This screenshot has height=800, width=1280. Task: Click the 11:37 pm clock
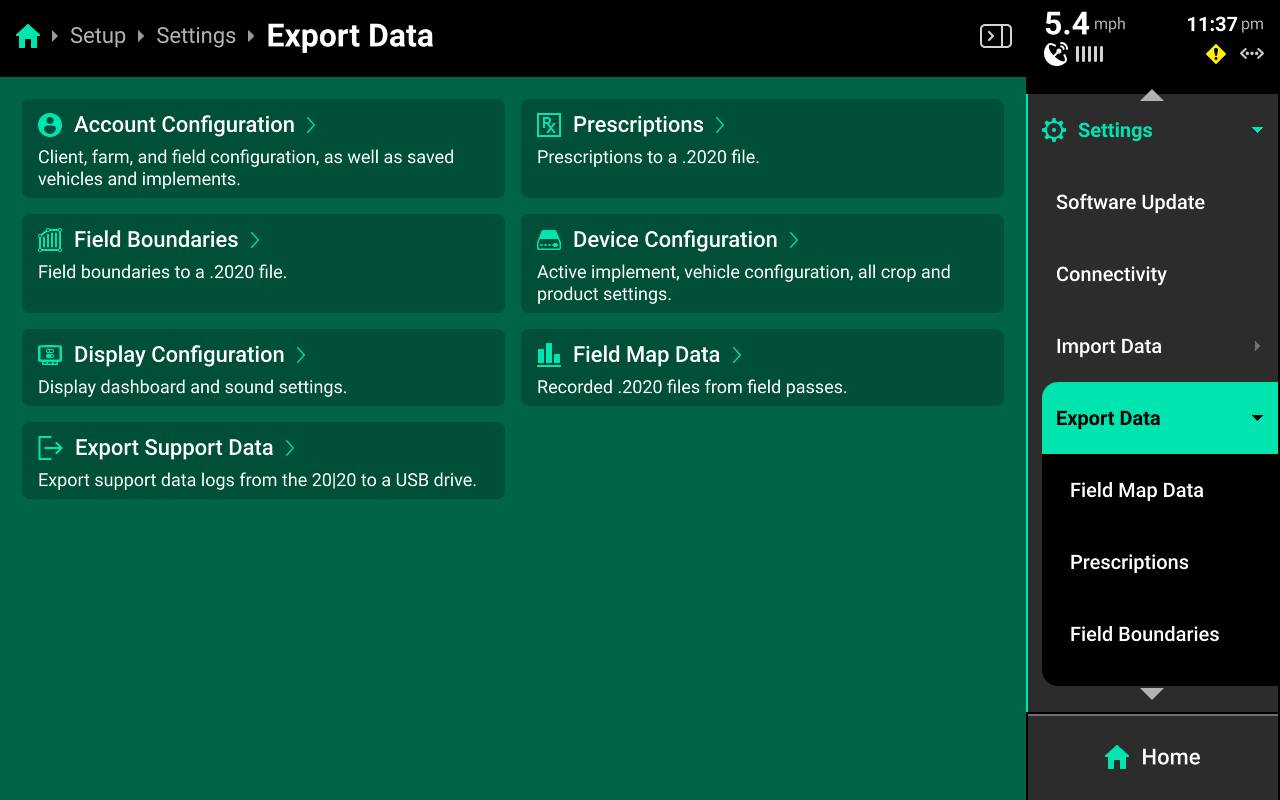point(1225,24)
